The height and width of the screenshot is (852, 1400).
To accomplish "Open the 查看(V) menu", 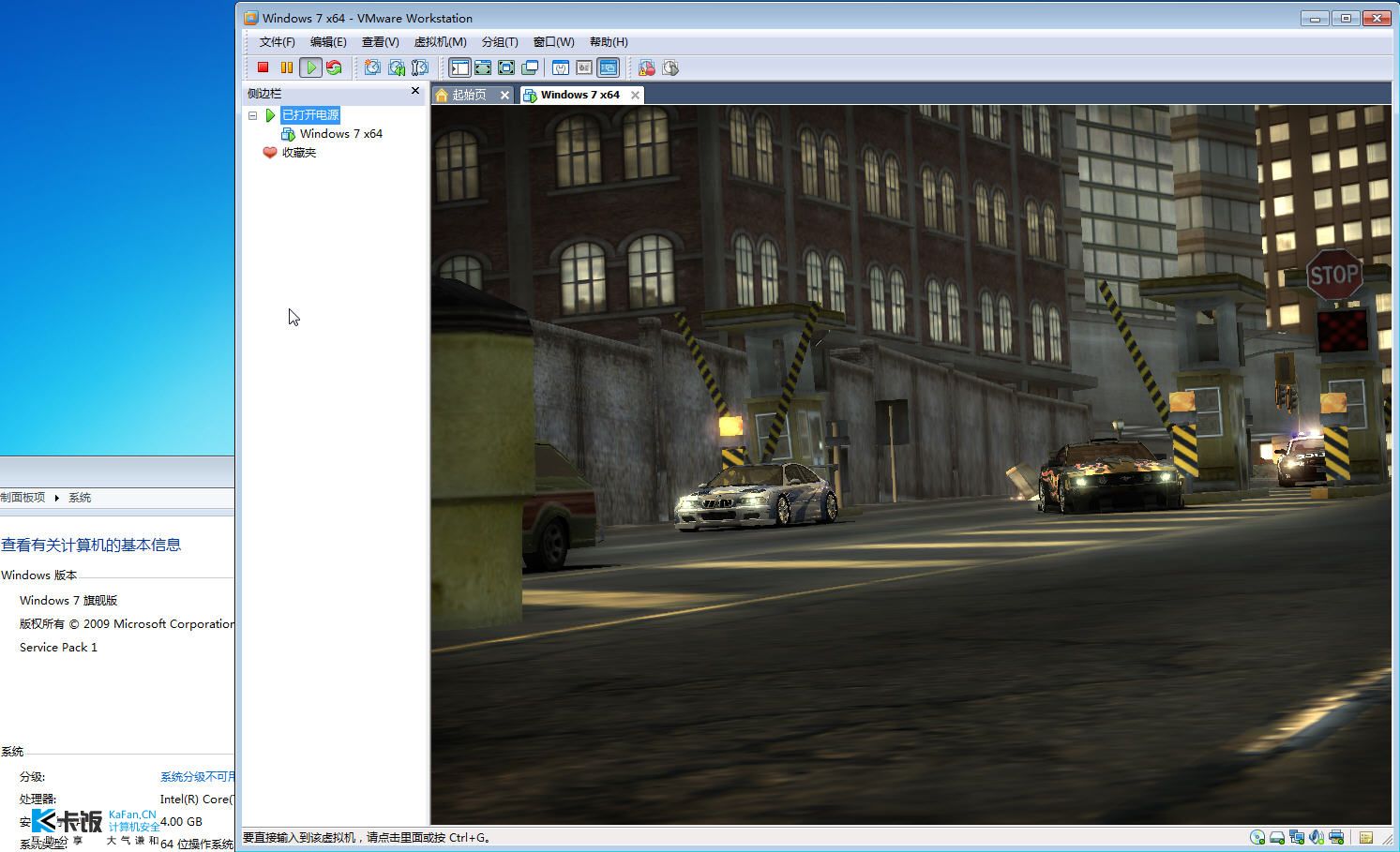I will [380, 42].
